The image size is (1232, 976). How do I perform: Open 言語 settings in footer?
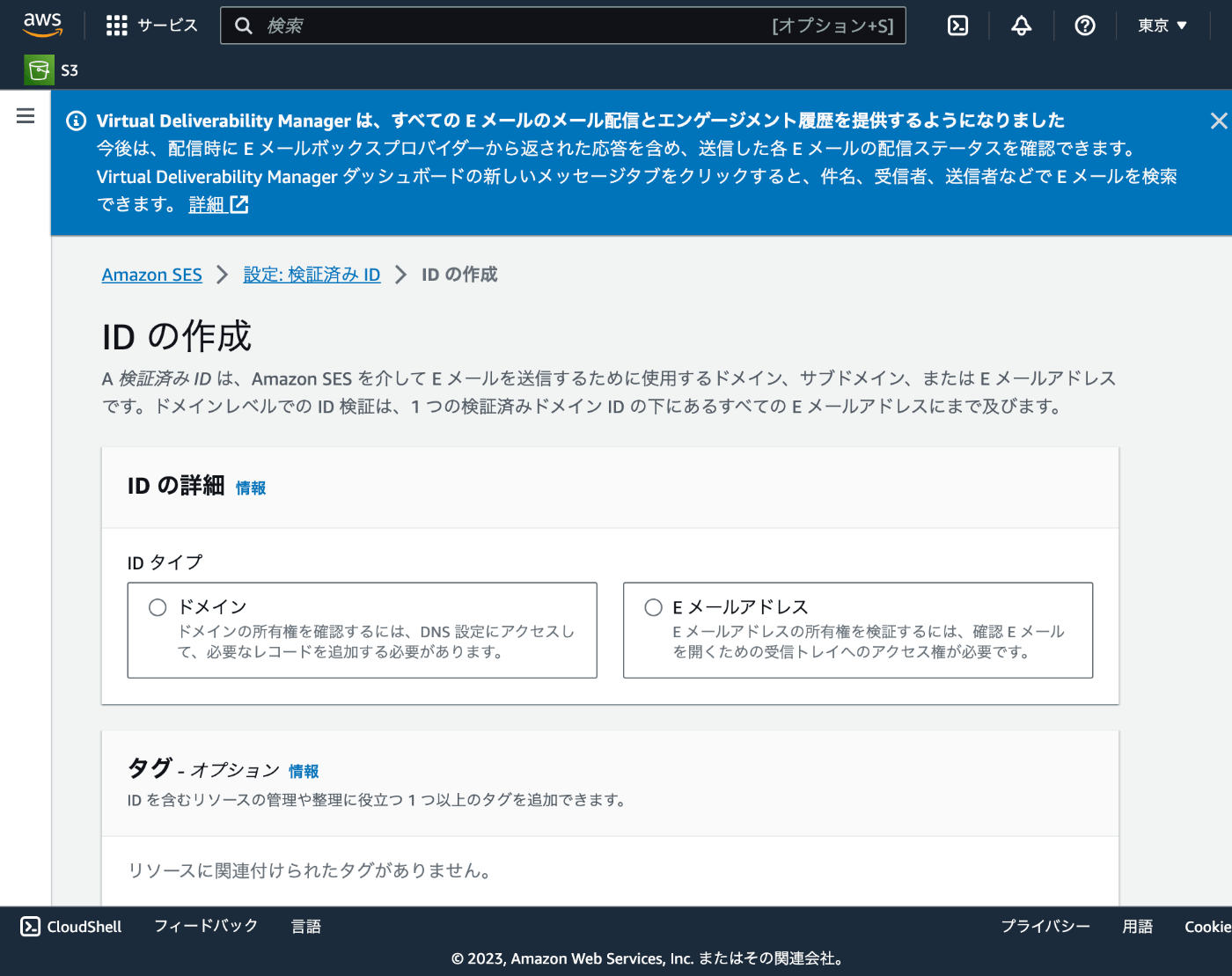point(306,926)
